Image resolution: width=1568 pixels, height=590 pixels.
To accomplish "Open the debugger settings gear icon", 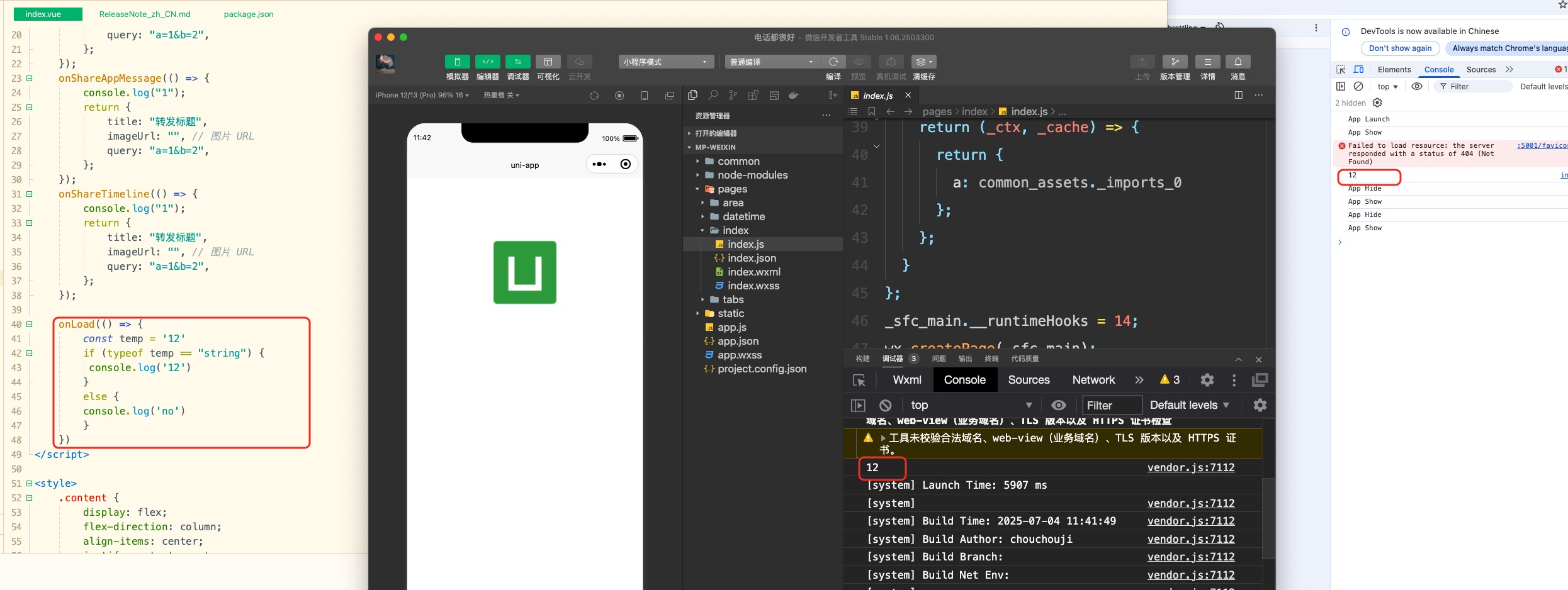I will (1207, 380).
